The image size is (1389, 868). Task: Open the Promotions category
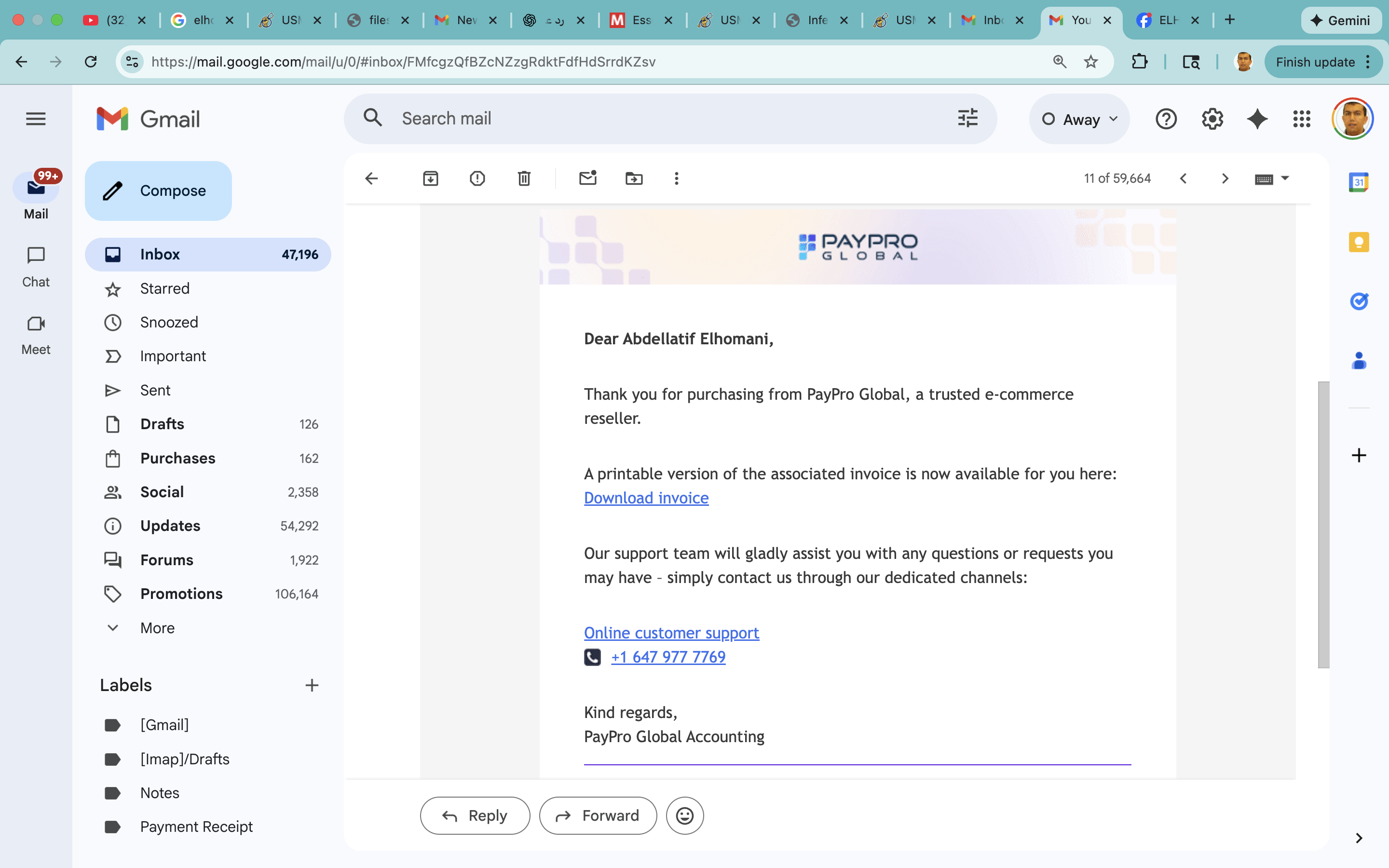click(181, 594)
